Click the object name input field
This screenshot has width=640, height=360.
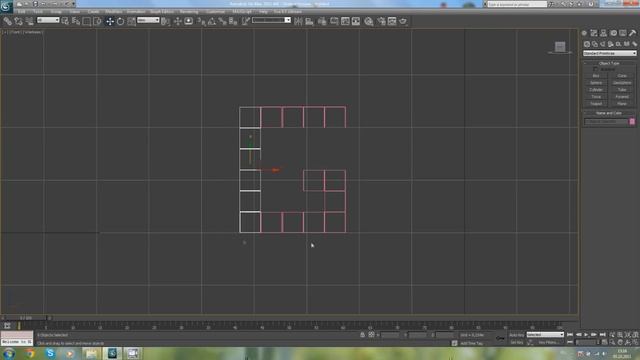pos(606,122)
